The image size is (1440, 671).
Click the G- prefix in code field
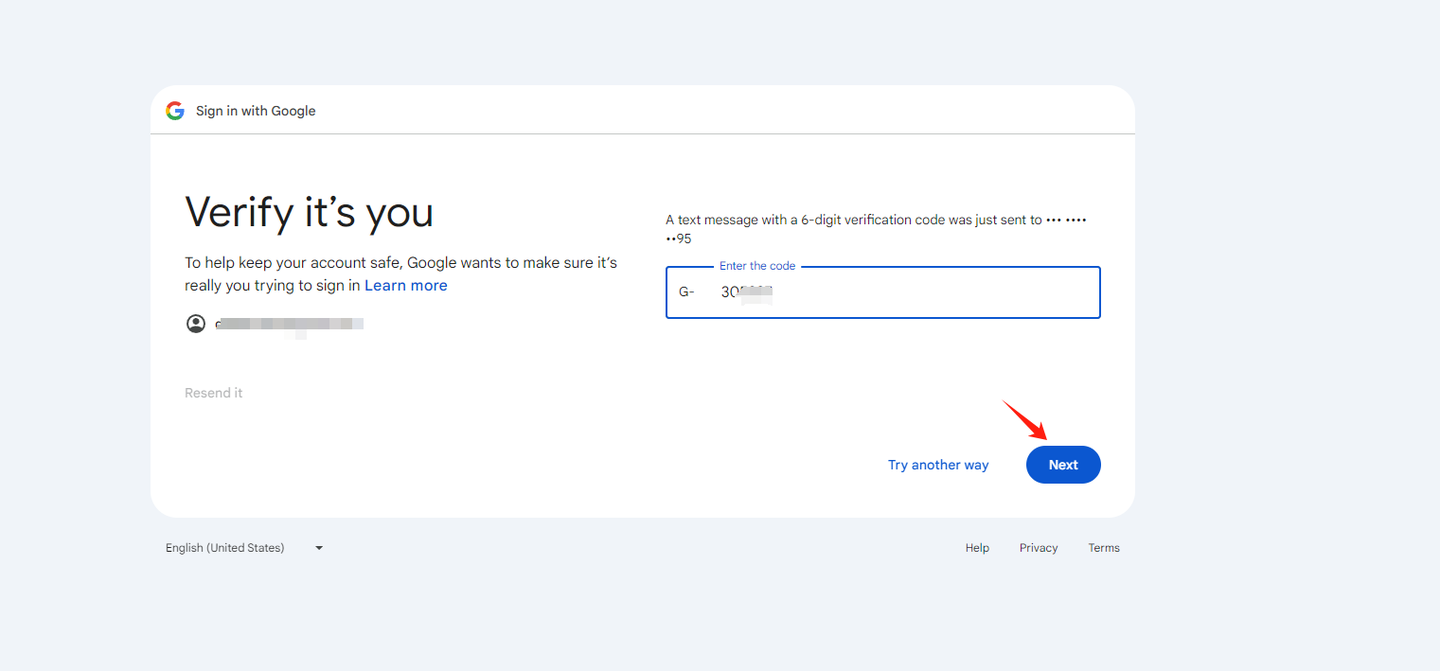click(687, 293)
